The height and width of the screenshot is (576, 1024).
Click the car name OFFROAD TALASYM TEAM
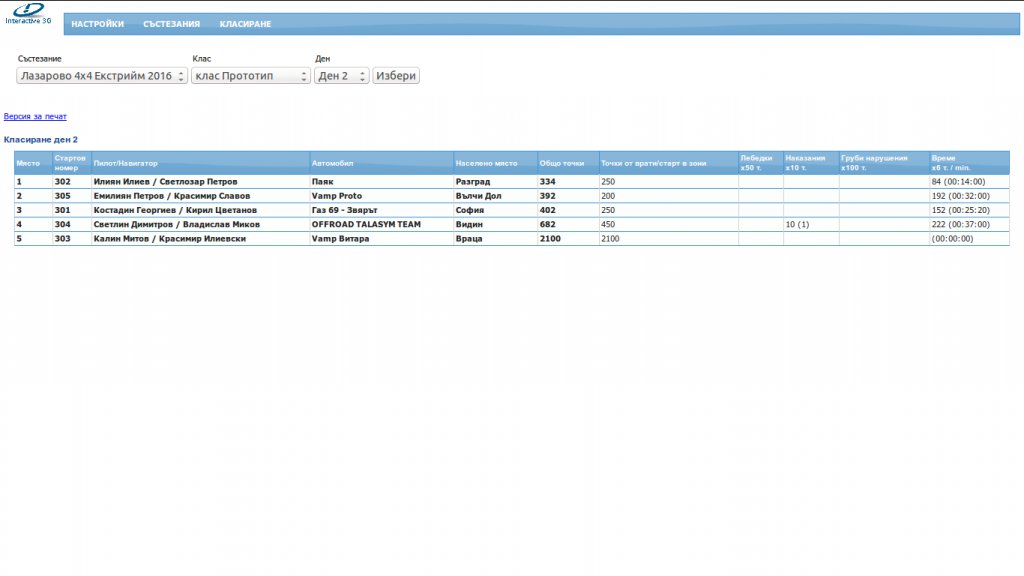(x=366, y=225)
